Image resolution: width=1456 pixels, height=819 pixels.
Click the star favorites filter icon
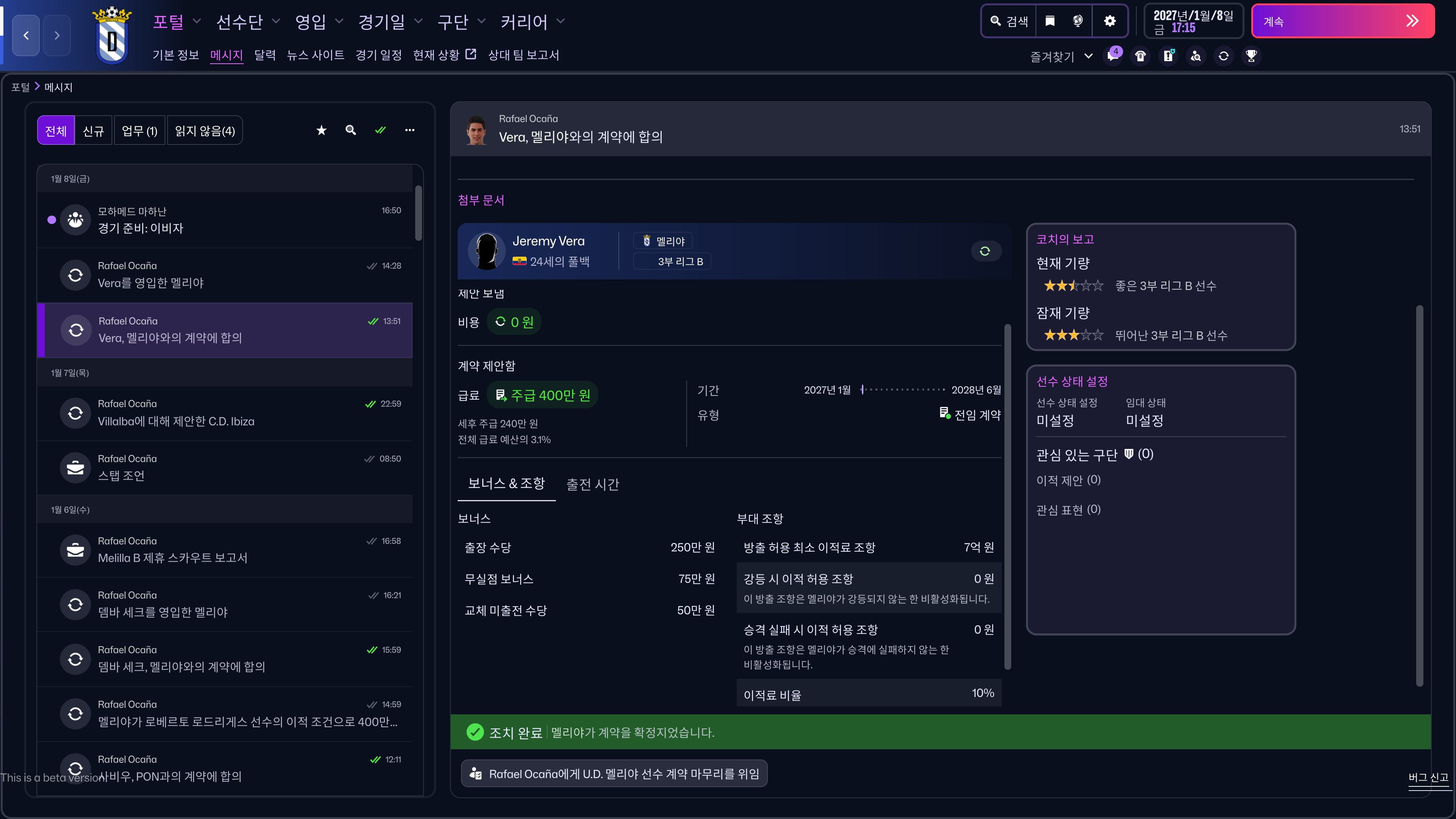coord(321,130)
